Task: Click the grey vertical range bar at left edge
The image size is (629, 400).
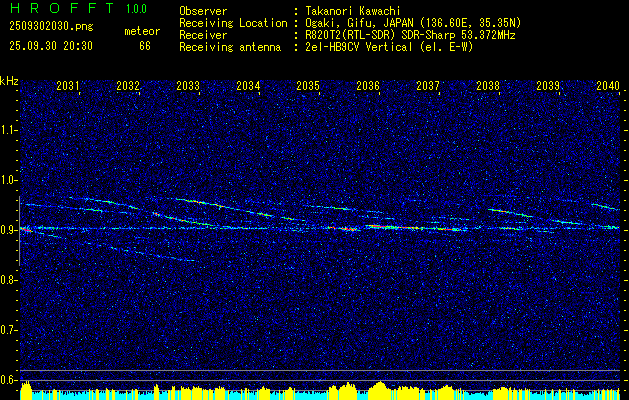Action: coord(19,231)
